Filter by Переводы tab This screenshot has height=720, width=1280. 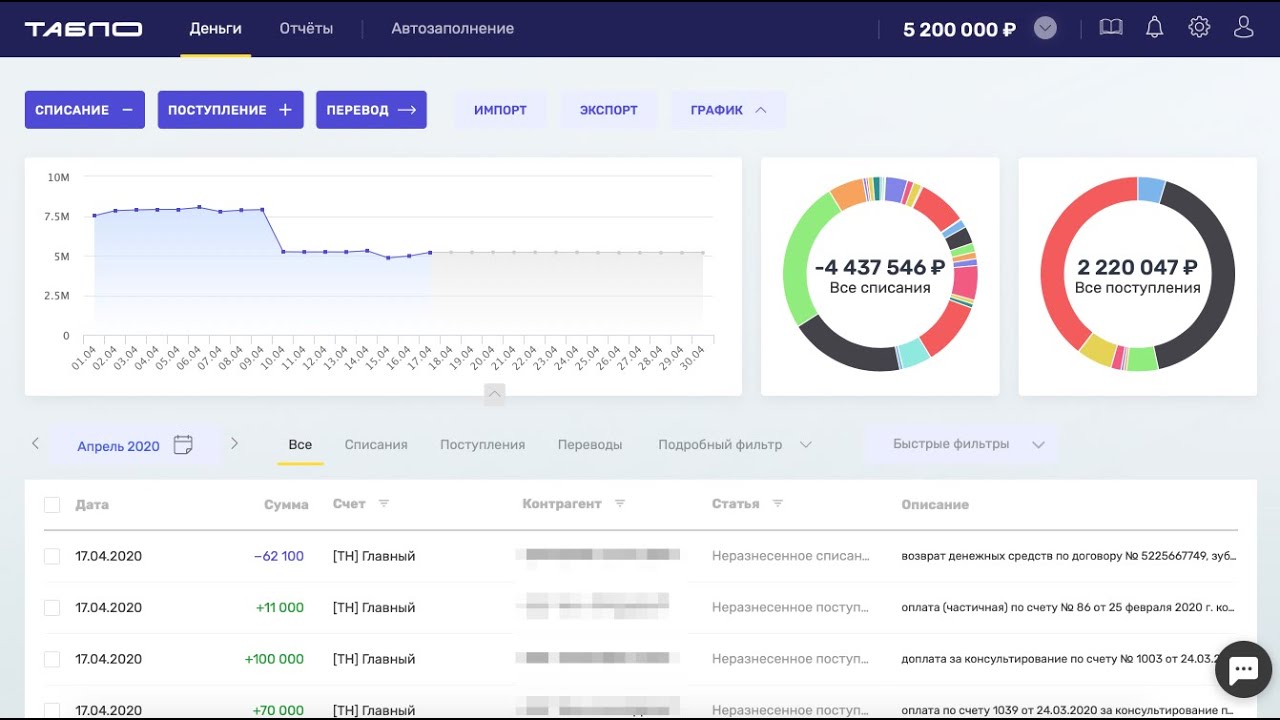tap(590, 444)
